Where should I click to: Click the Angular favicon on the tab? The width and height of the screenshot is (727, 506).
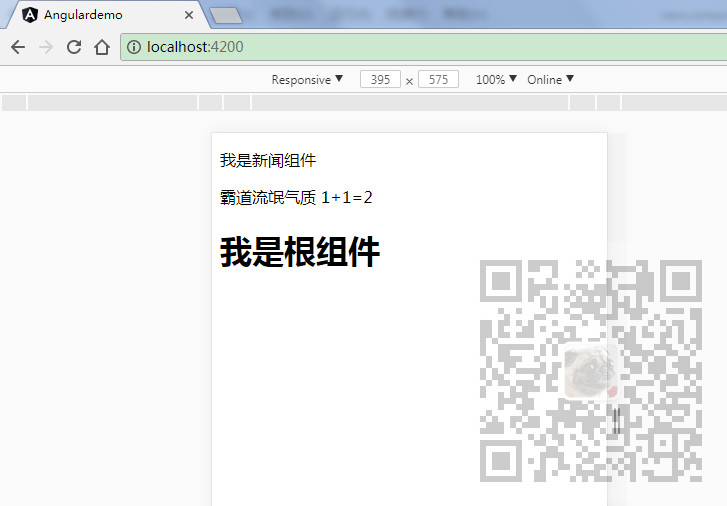(30, 15)
